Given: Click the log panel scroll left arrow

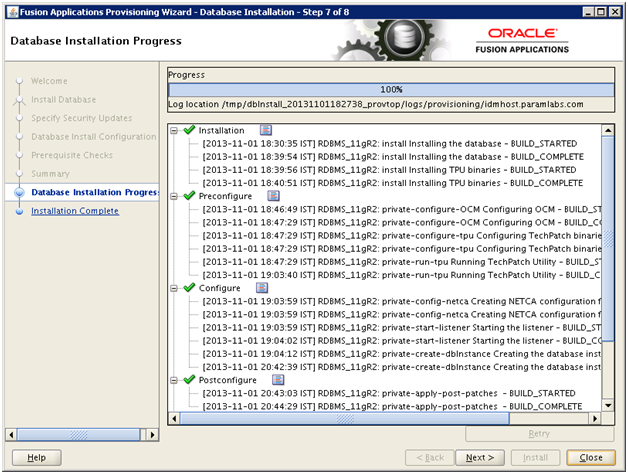Looking at the screenshot, I should pos(174,419).
